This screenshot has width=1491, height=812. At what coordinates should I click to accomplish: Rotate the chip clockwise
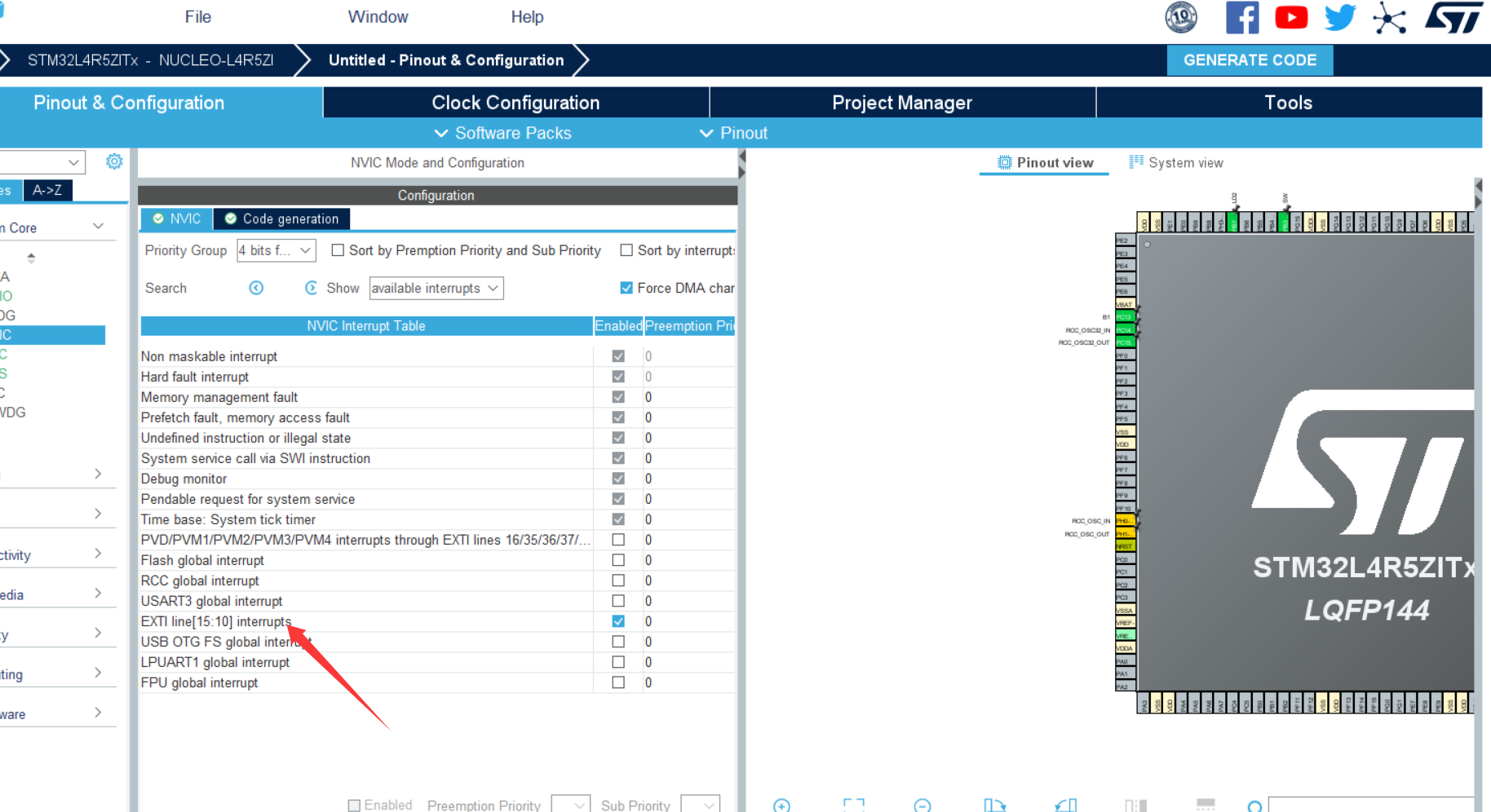(x=994, y=805)
